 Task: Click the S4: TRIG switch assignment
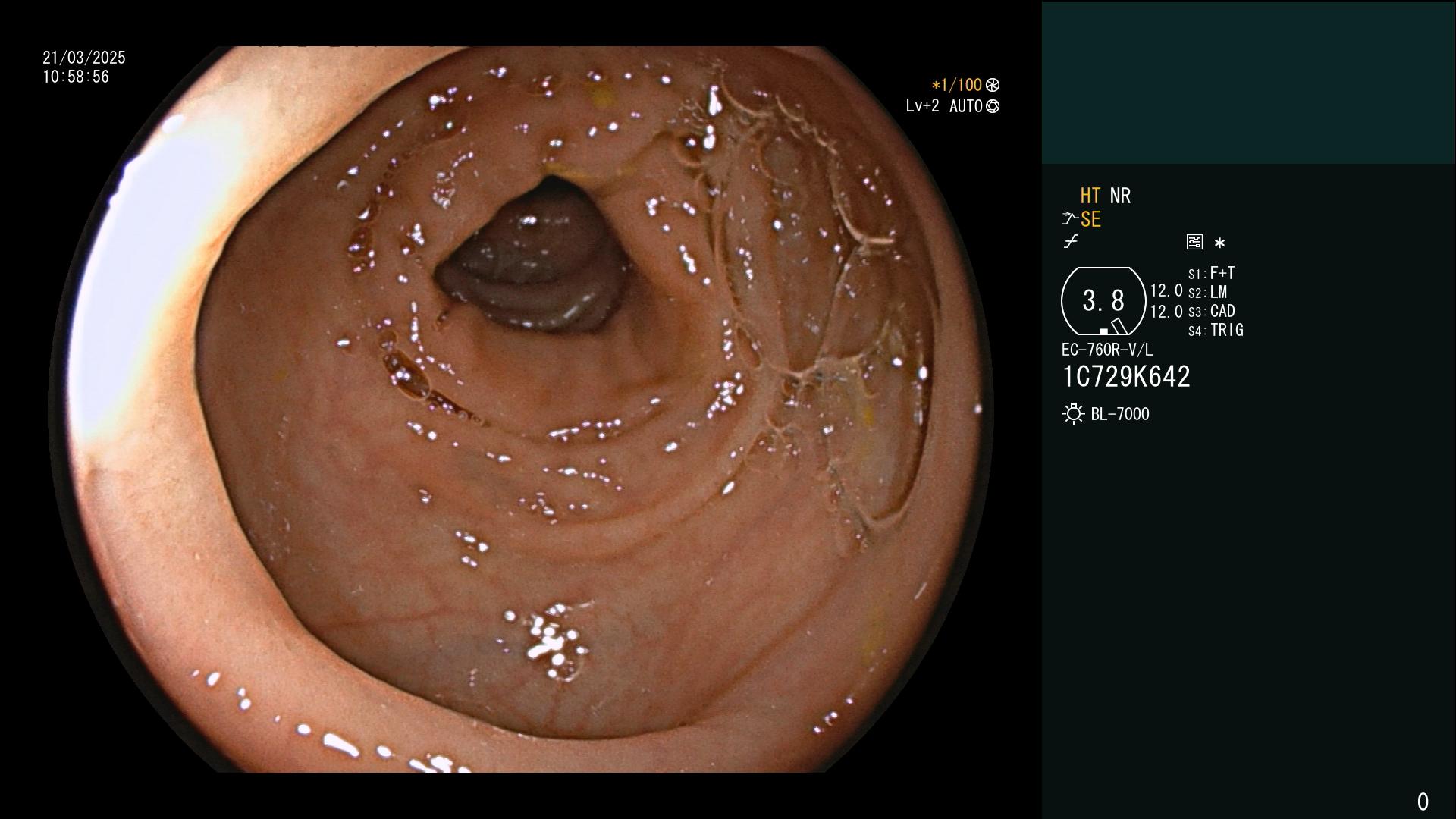[1216, 330]
